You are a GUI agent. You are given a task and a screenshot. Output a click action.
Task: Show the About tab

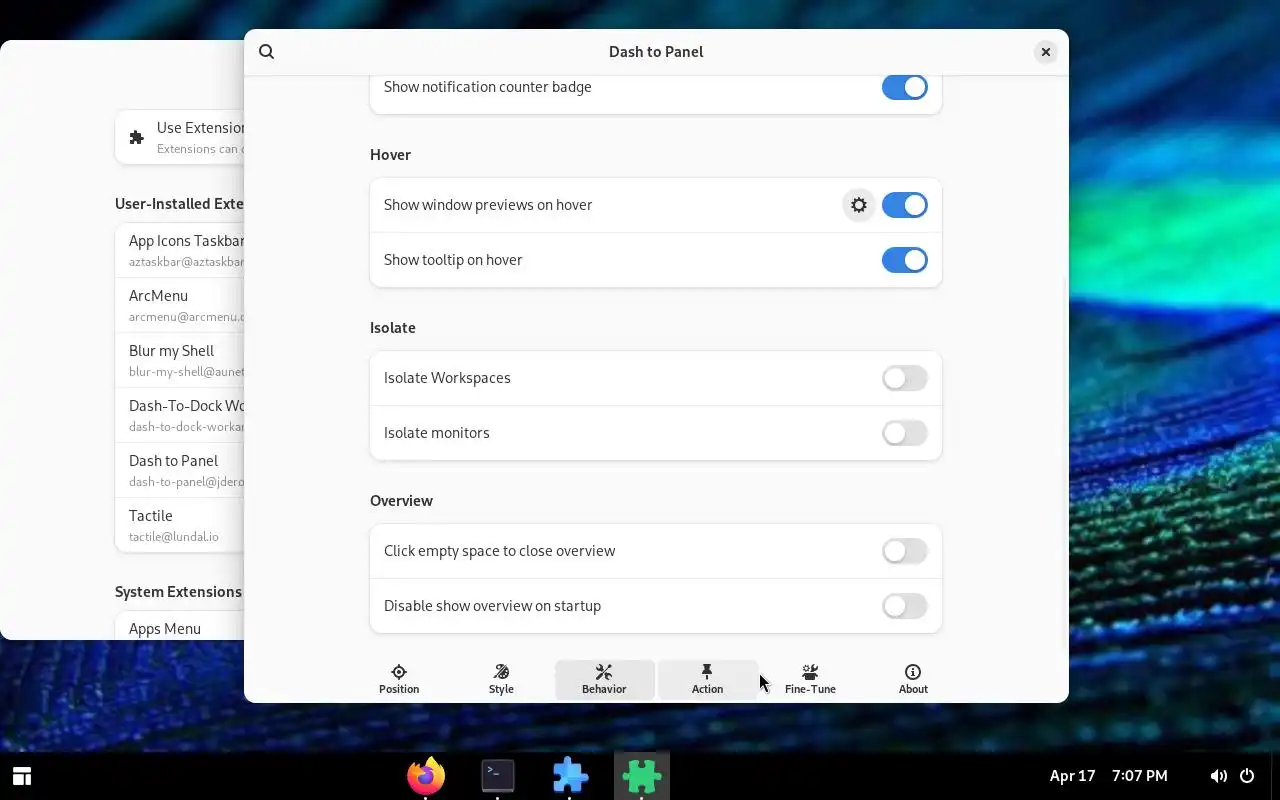click(913, 680)
